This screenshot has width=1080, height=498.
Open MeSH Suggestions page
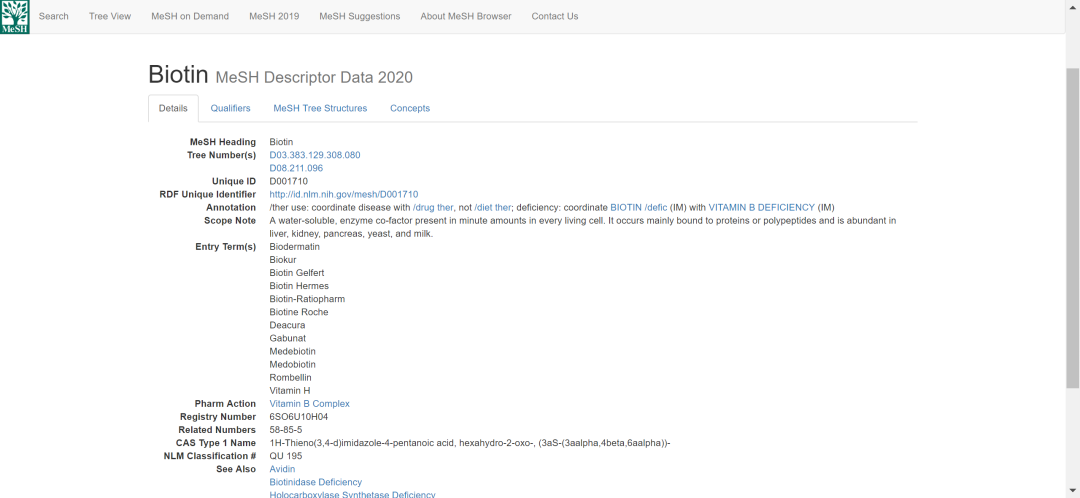tap(360, 16)
